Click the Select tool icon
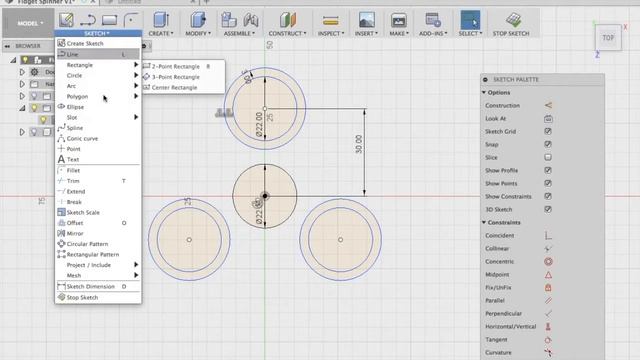This screenshot has width=640, height=360. click(x=470, y=20)
